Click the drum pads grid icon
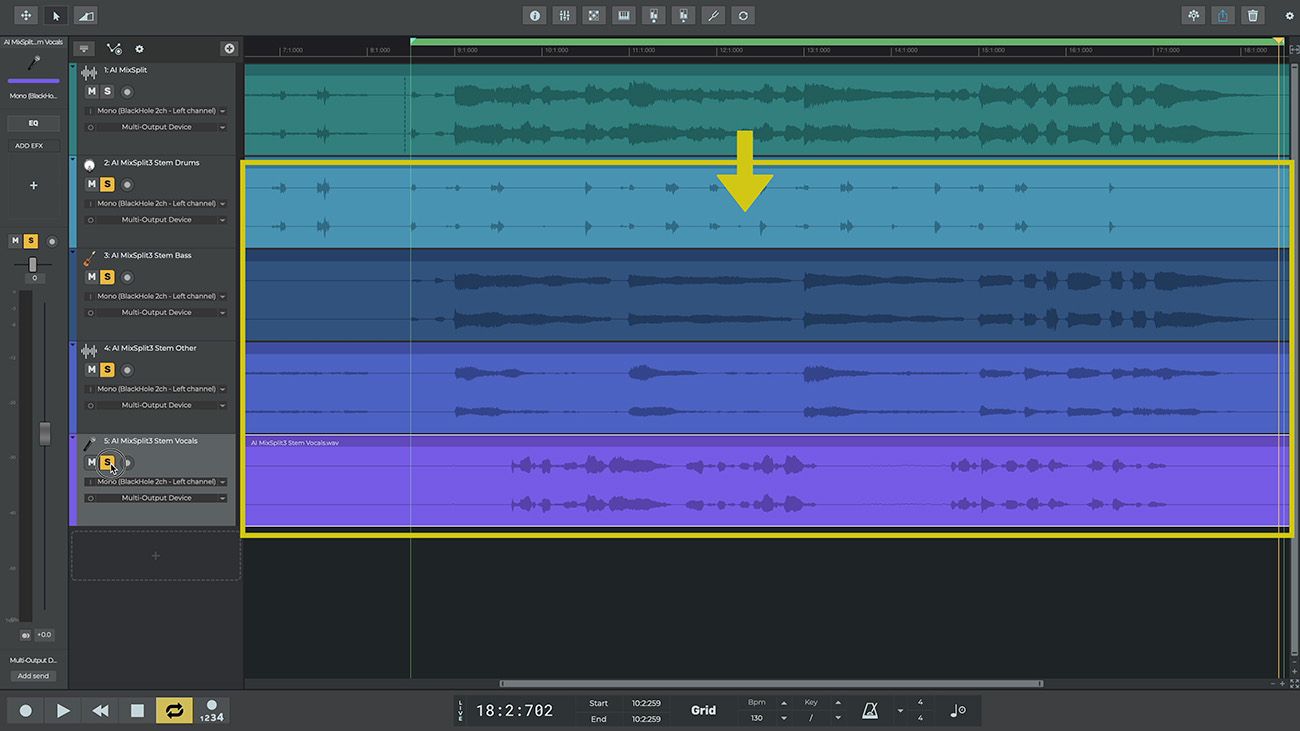The width and height of the screenshot is (1300, 731). pyautogui.click(x=594, y=16)
